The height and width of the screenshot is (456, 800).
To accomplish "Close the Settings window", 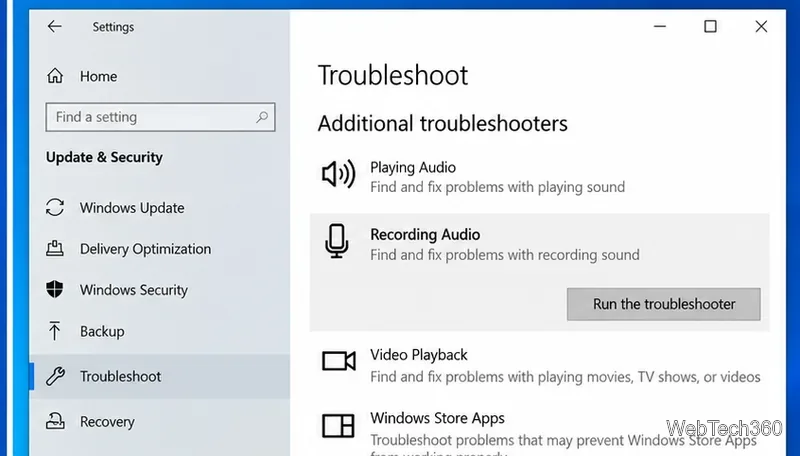I will [761, 27].
